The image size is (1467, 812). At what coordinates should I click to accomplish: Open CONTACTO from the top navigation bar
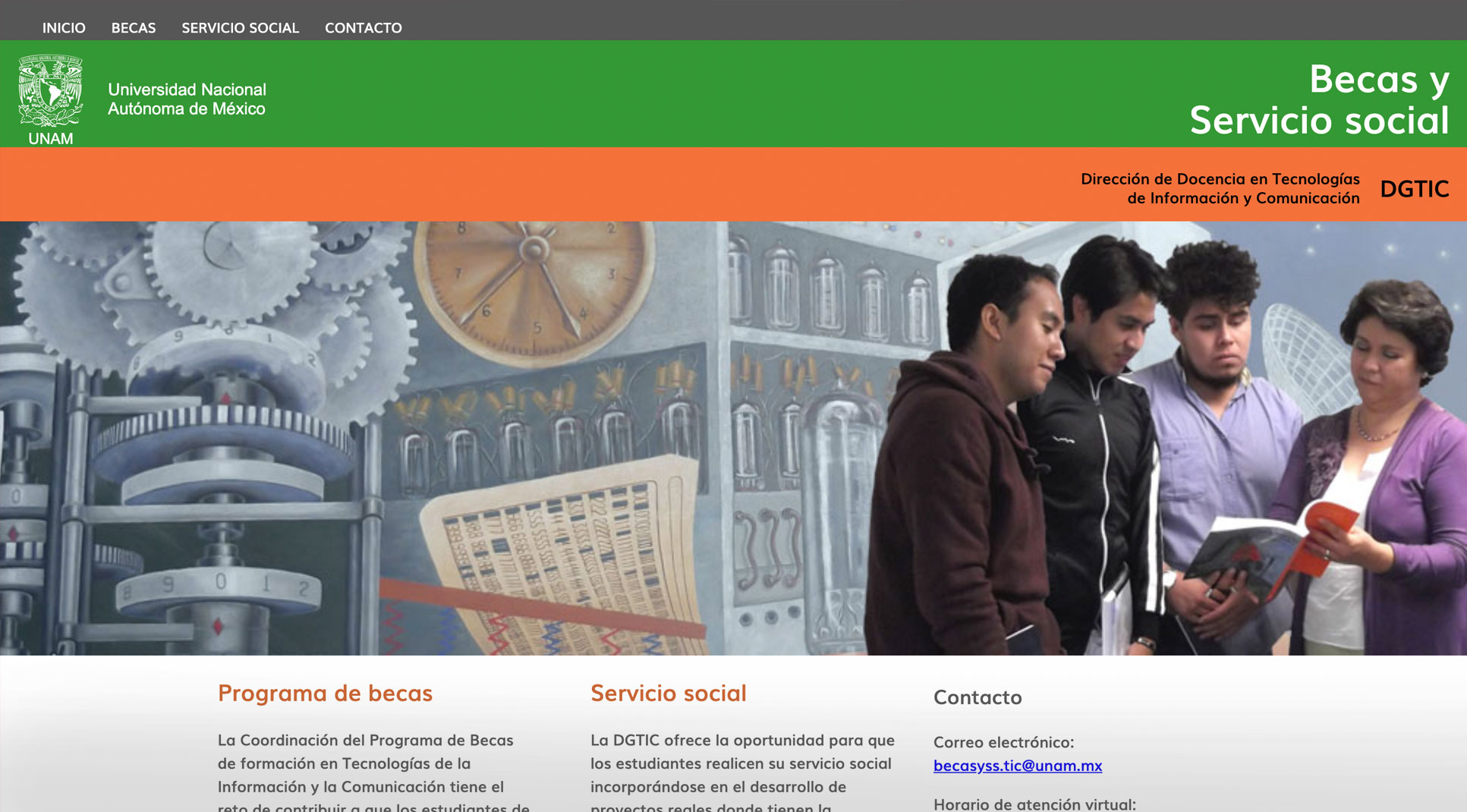364,28
